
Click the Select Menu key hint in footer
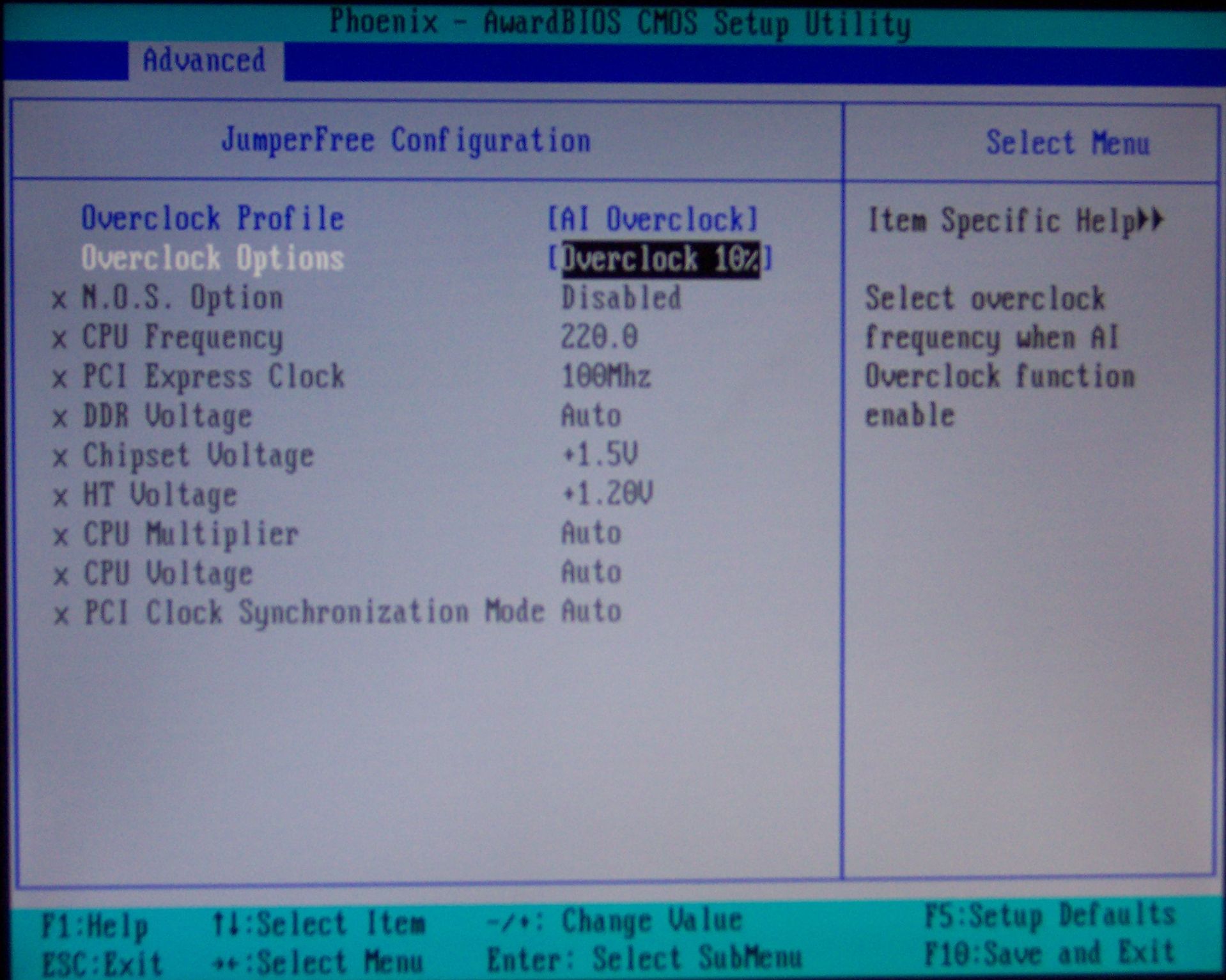click(x=318, y=962)
